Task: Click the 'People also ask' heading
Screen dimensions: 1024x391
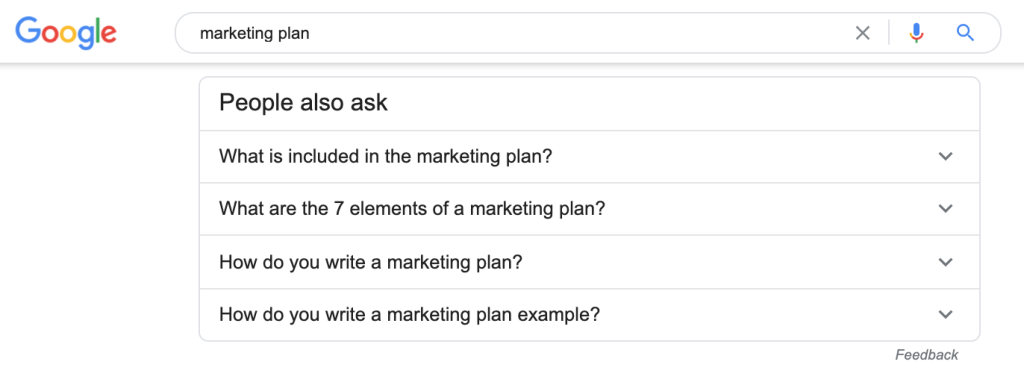Action: (x=303, y=102)
